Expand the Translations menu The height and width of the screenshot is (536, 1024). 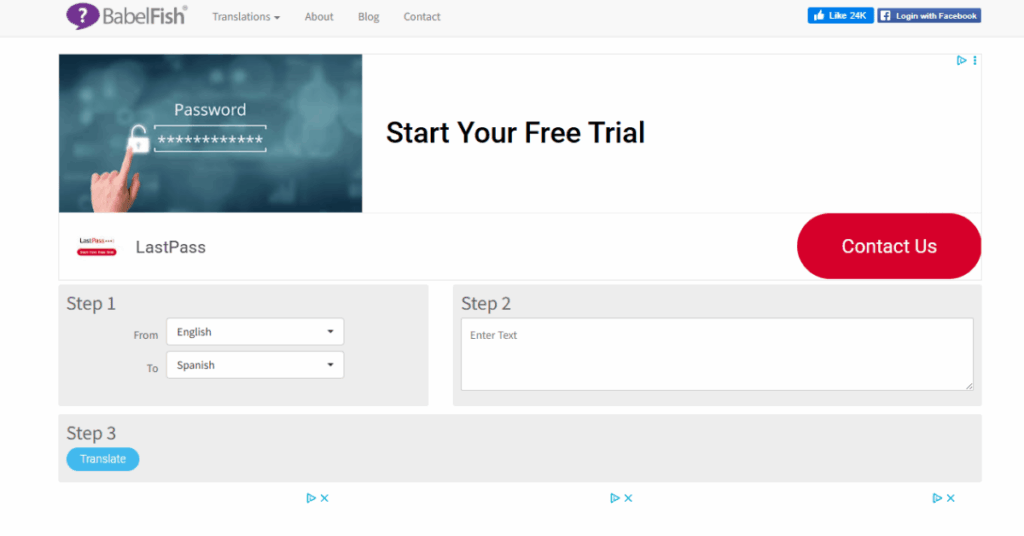pos(245,17)
